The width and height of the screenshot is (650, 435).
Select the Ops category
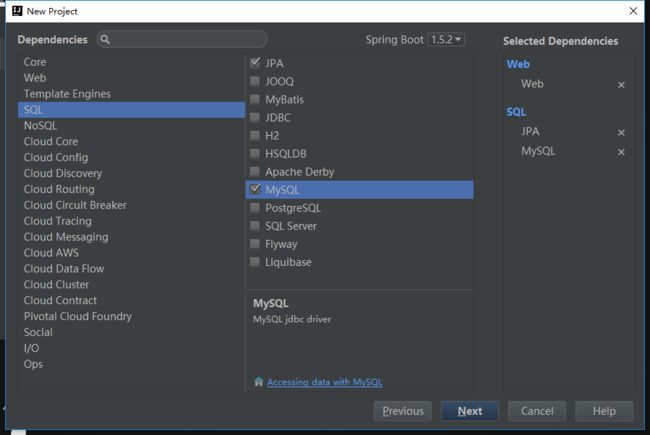(131, 364)
